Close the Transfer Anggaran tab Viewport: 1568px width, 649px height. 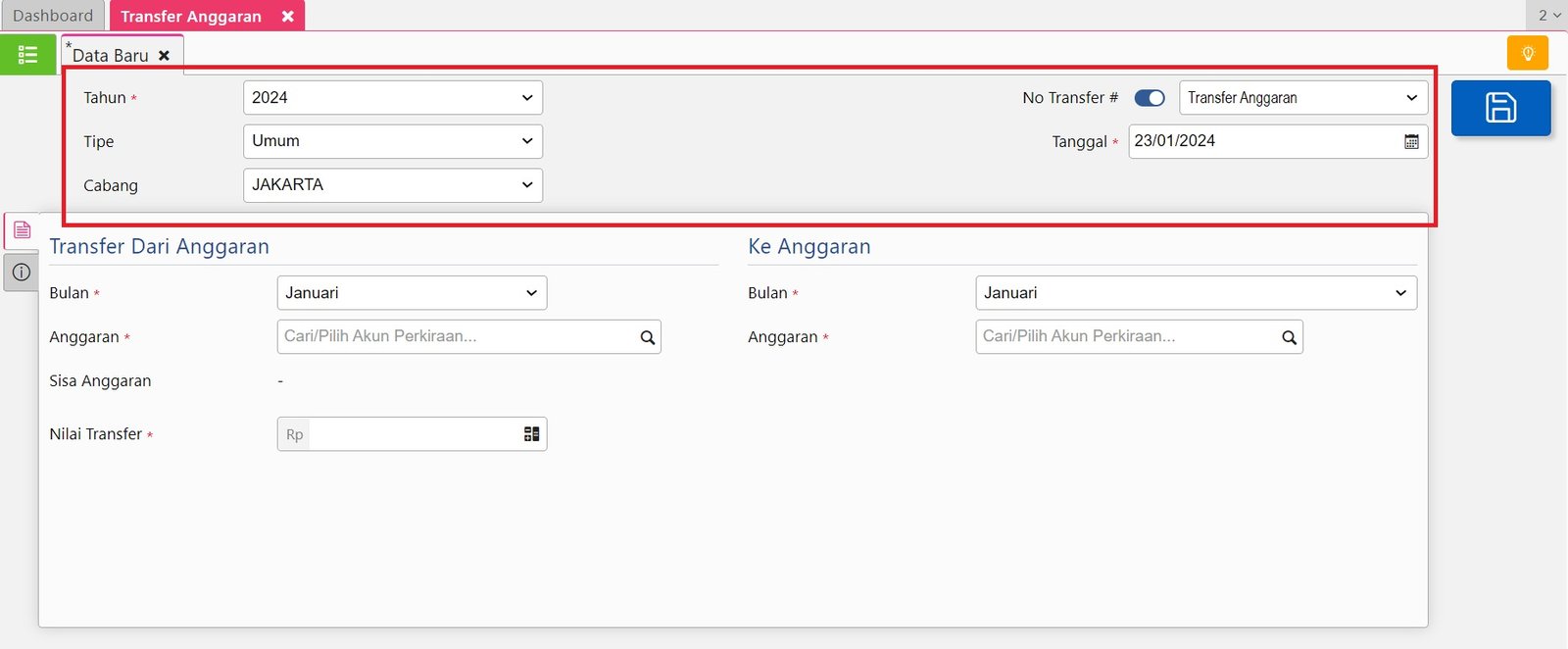287,17
